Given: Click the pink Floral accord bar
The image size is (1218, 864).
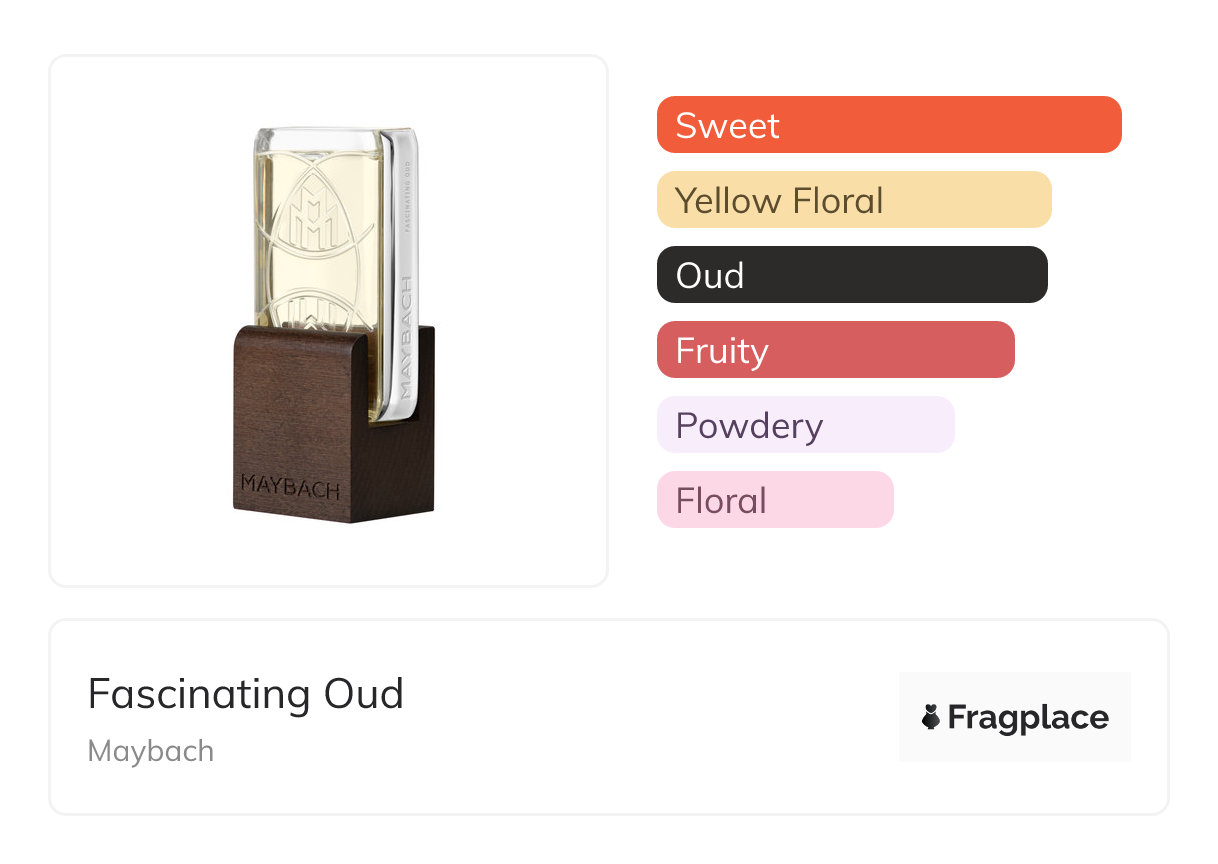Looking at the screenshot, I should (x=774, y=500).
